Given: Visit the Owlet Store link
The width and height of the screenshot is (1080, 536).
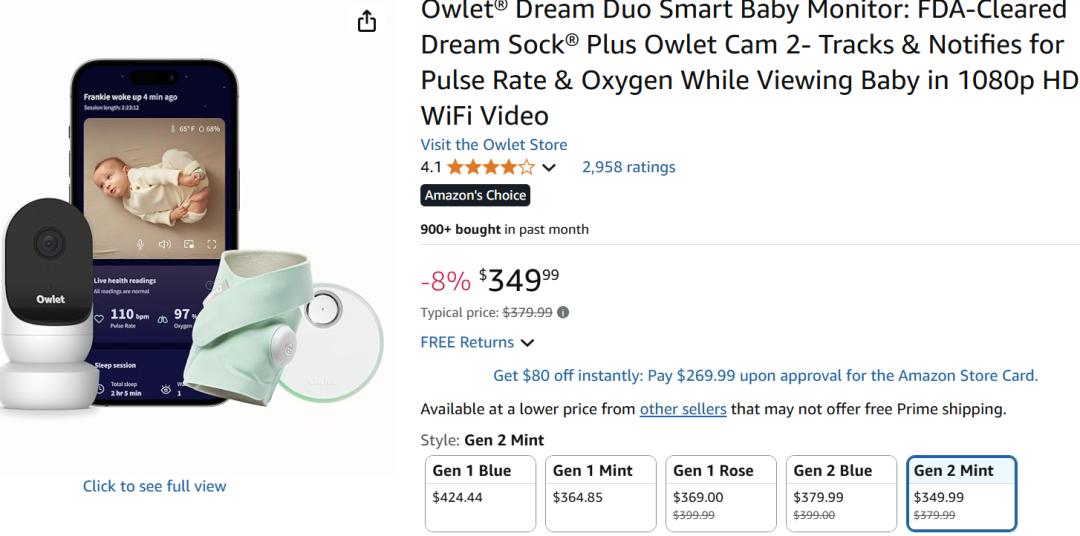Looking at the screenshot, I should coord(493,145).
